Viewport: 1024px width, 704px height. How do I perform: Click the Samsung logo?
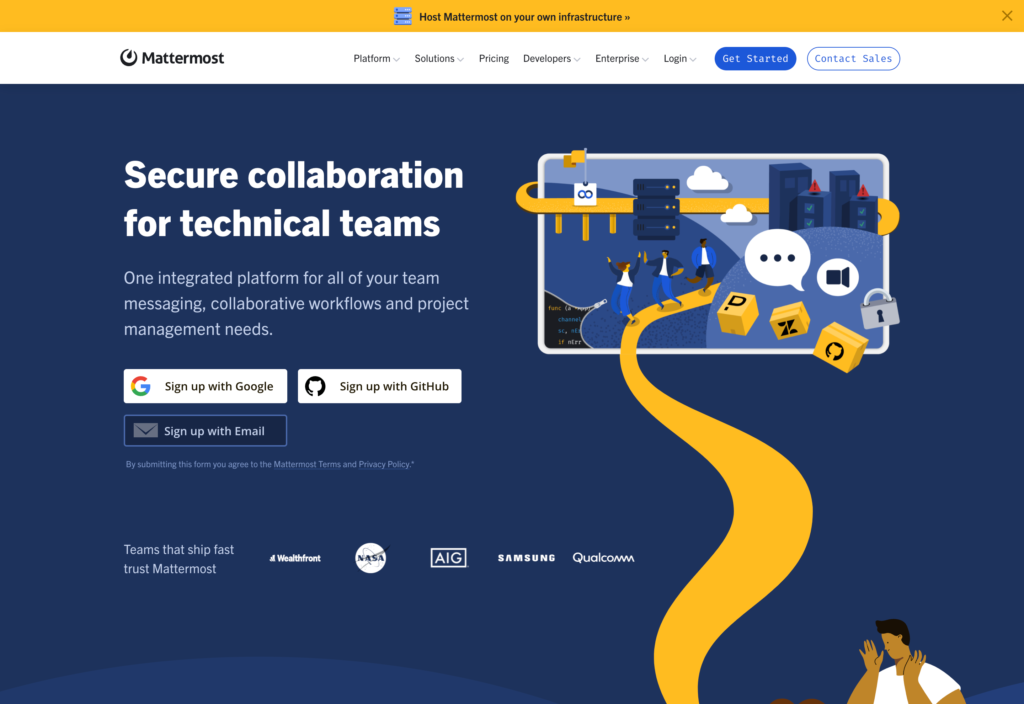pos(526,558)
